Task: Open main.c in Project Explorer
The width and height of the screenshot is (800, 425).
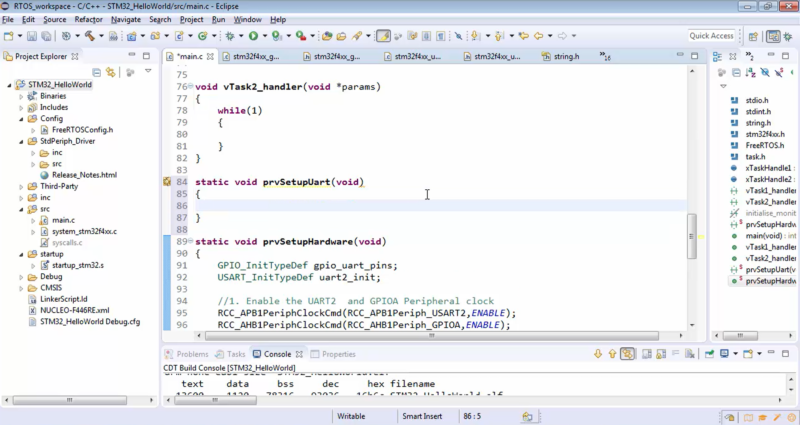Action: coord(62,220)
